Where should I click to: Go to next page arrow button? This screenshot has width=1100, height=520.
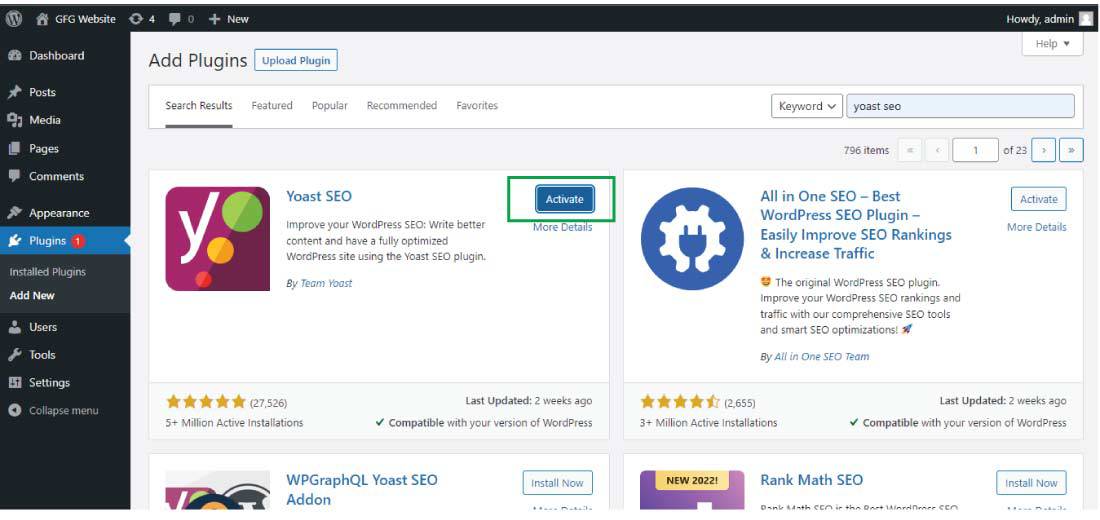click(1044, 150)
